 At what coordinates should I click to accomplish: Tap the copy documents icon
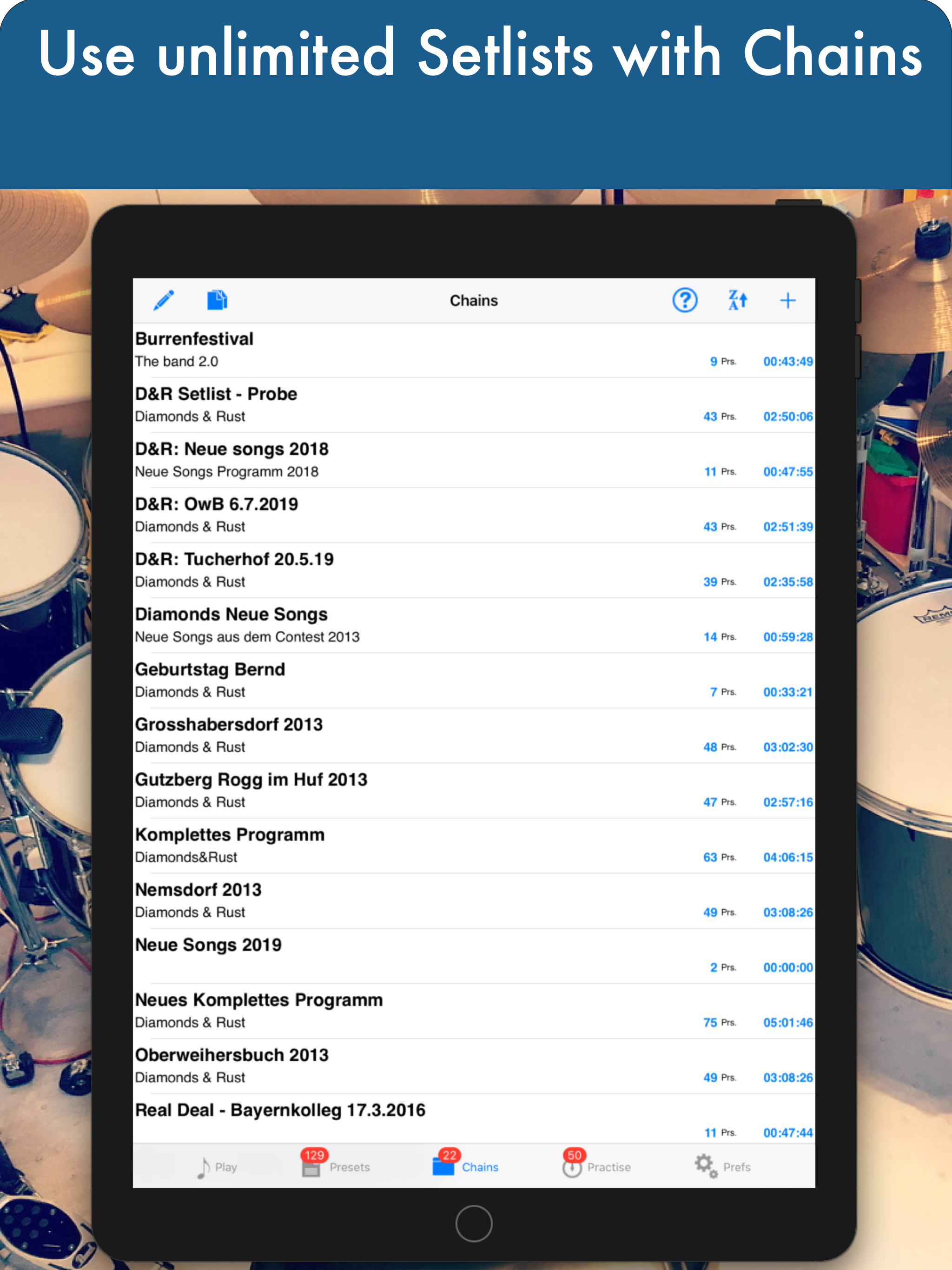point(217,300)
